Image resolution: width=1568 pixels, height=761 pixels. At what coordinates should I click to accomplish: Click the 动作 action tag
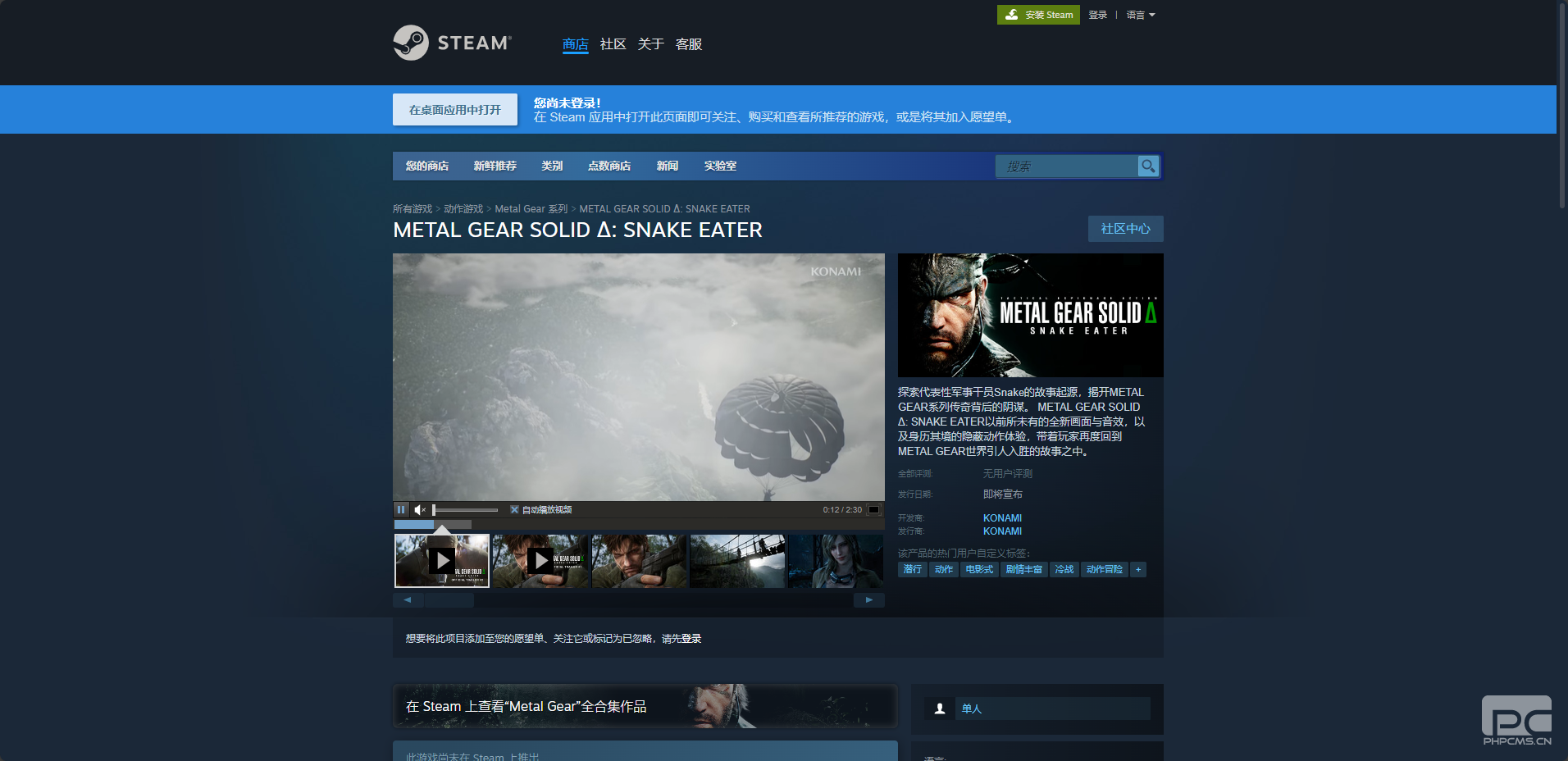pos(944,569)
